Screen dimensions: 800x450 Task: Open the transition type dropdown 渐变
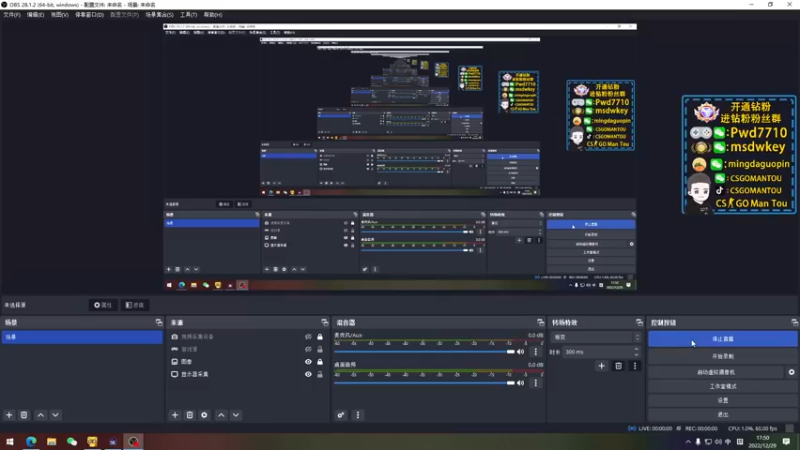(x=596, y=337)
